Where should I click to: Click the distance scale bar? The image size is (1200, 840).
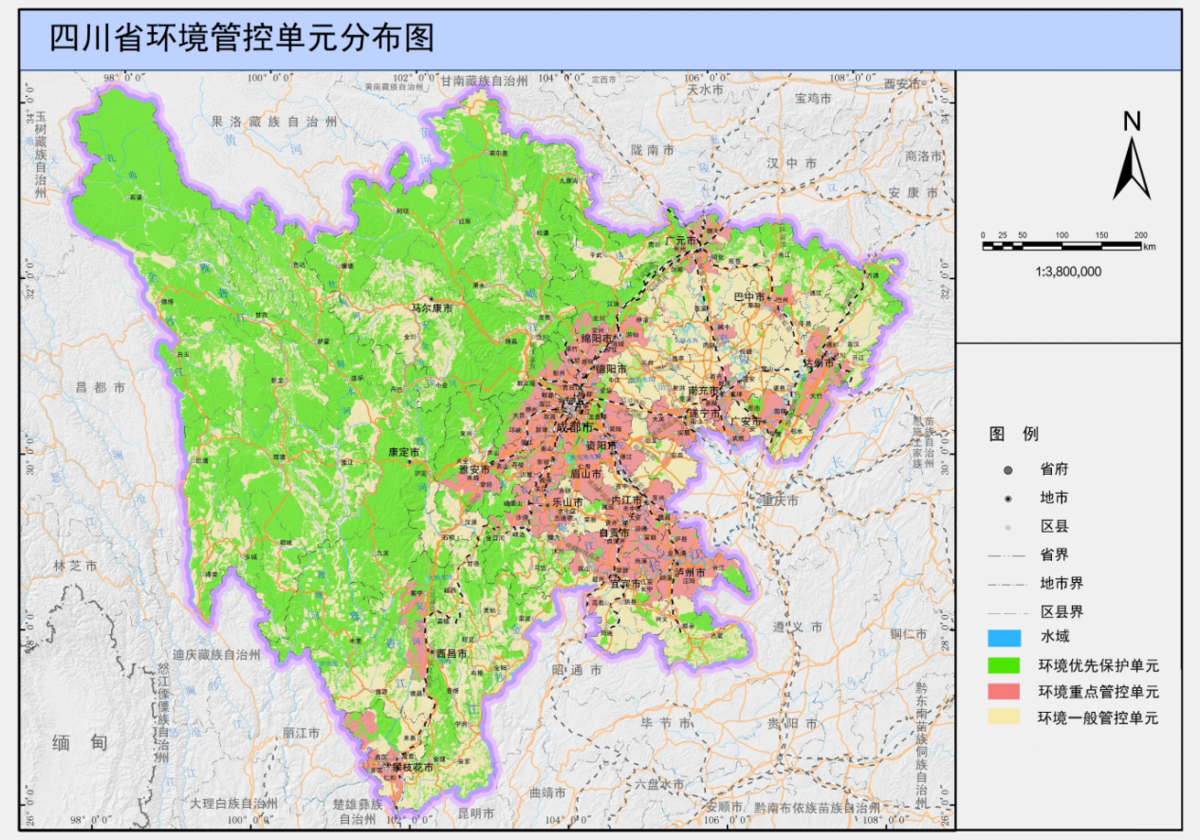[x=1062, y=245]
